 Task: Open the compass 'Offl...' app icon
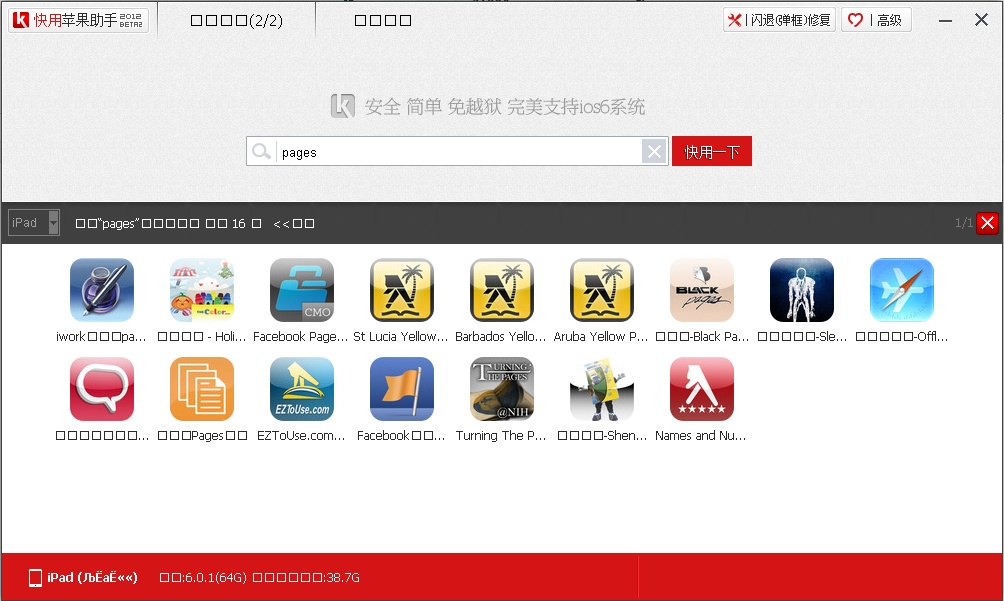coord(902,290)
